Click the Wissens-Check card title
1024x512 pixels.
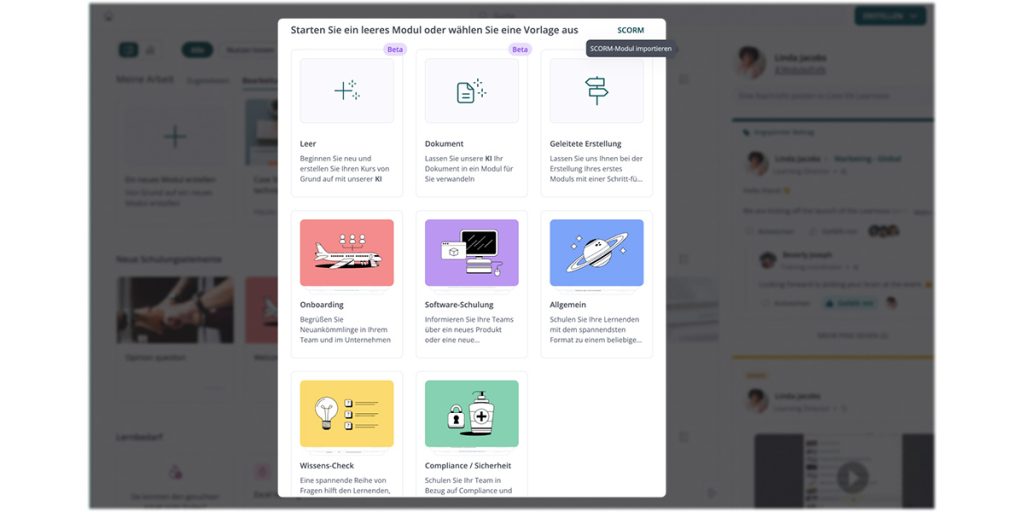point(327,466)
